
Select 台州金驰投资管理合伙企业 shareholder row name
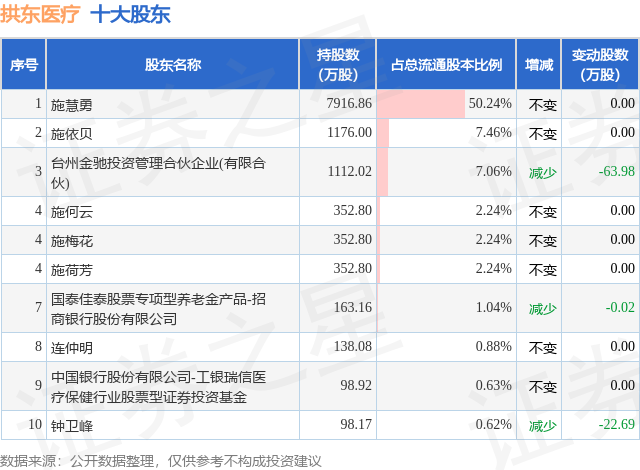158,173
